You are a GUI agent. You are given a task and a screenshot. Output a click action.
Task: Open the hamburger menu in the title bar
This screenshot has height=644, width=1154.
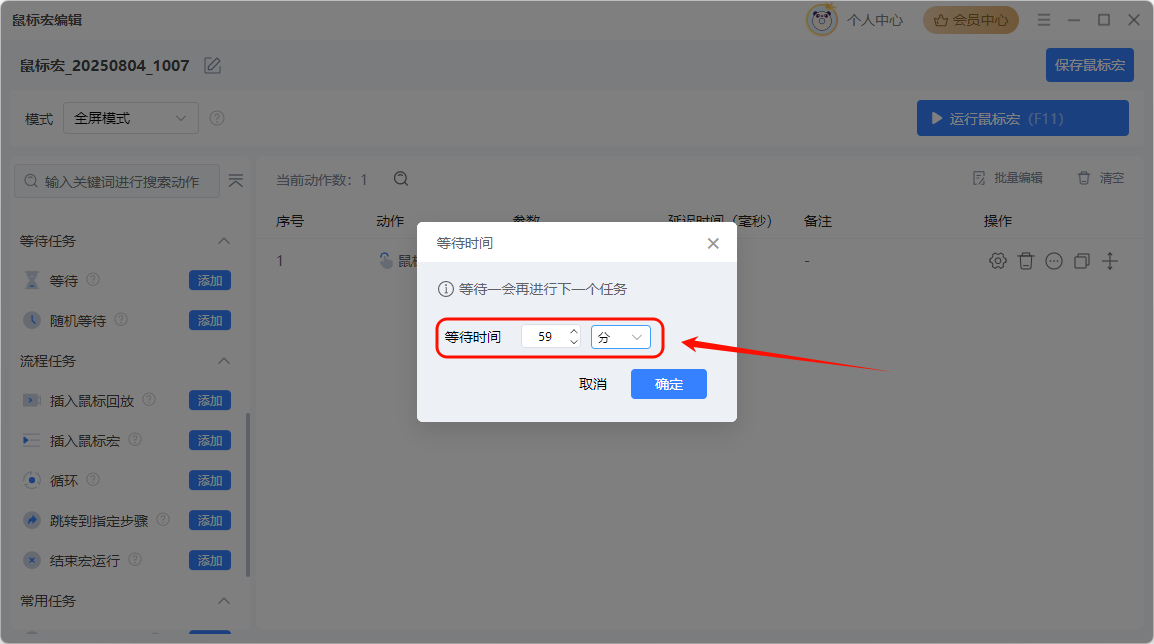[x=1044, y=20]
